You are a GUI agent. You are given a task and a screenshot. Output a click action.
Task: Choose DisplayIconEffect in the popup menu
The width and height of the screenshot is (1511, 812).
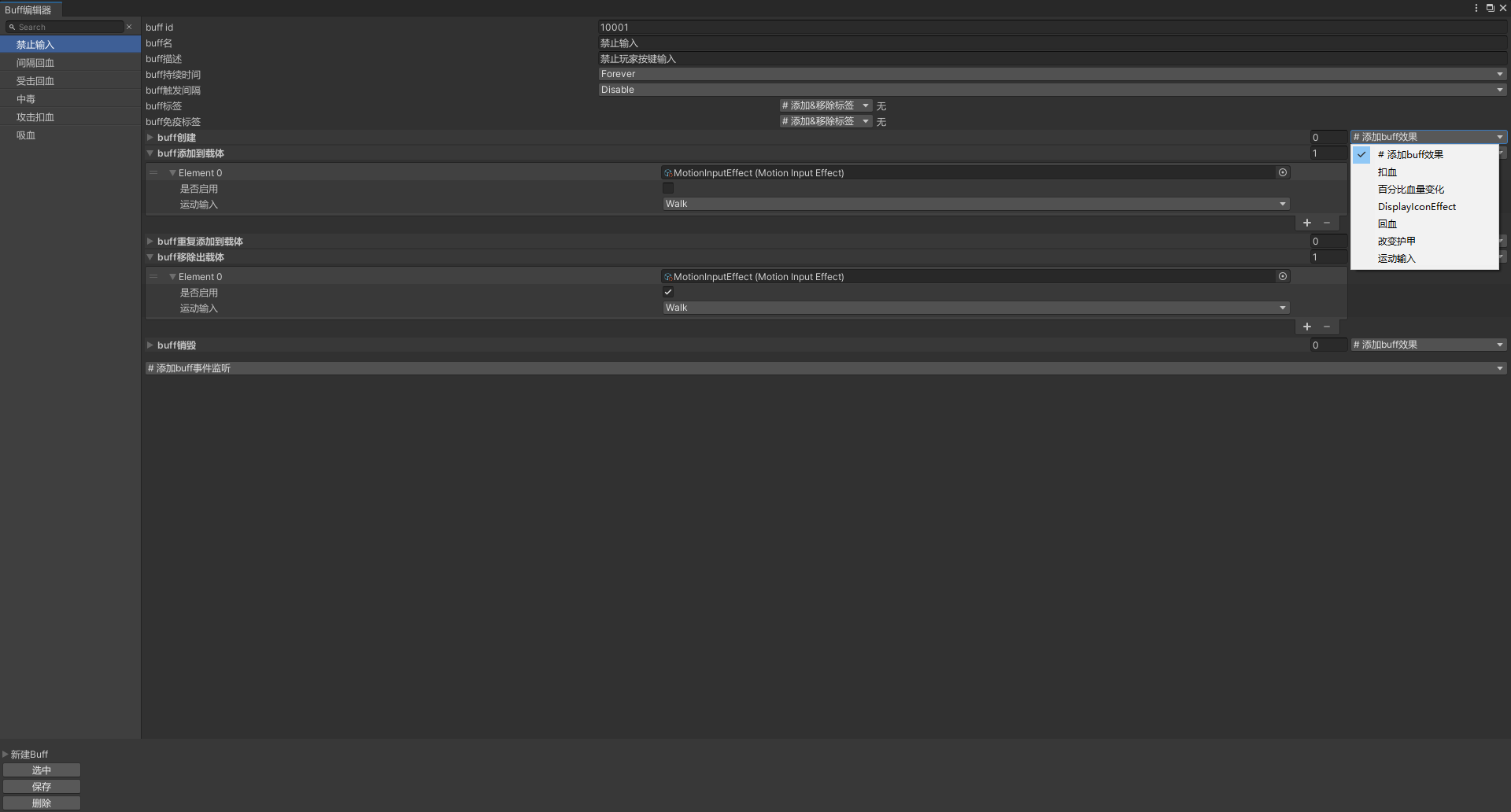tap(1424, 206)
